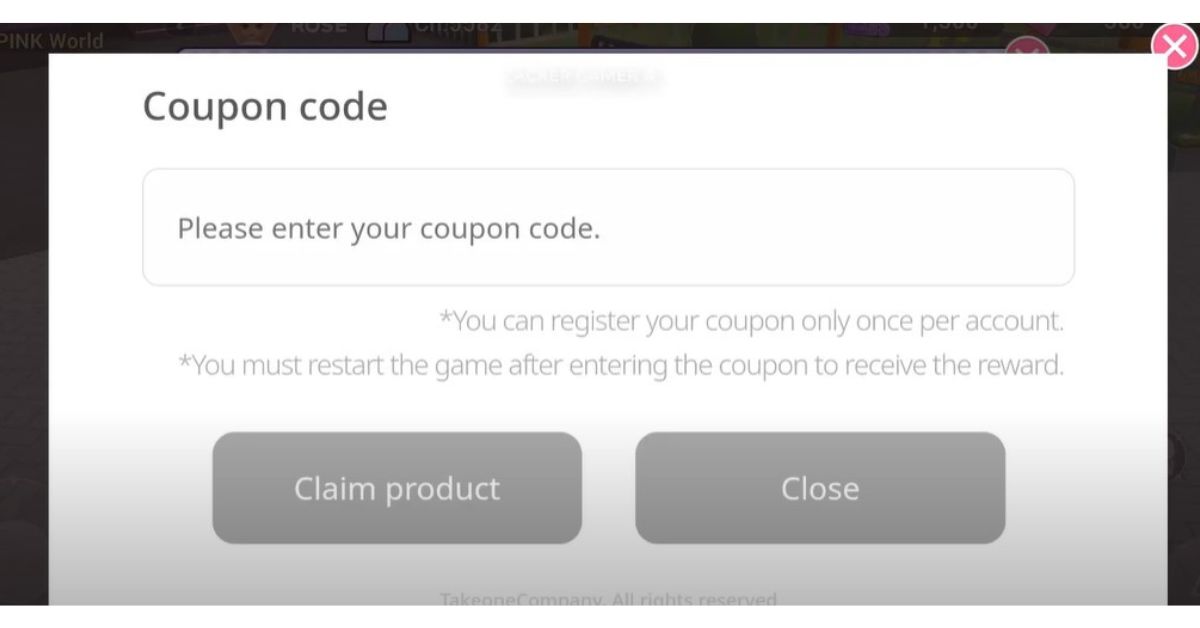Screen dimensions: 1200x628
Task: Click the blurred caption above the dialog title
Action: pos(584,78)
